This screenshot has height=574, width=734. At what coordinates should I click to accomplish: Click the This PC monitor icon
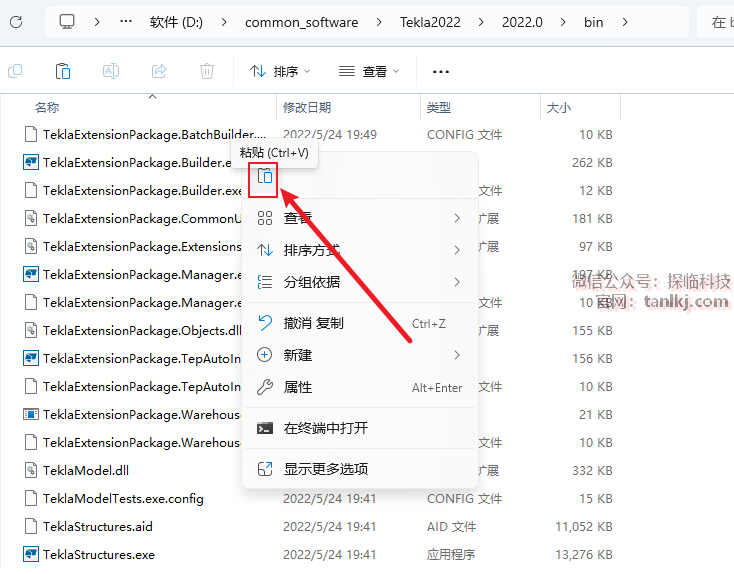pyautogui.click(x=67, y=22)
